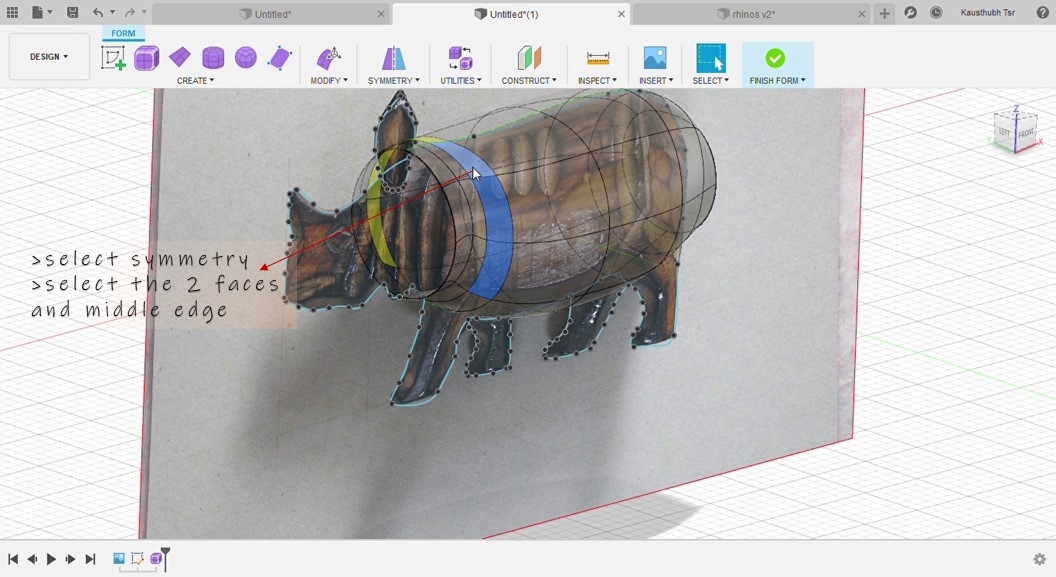Image resolution: width=1056 pixels, height=577 pixels.
Task: Expand the INSPECT menu
Action: 597,80
